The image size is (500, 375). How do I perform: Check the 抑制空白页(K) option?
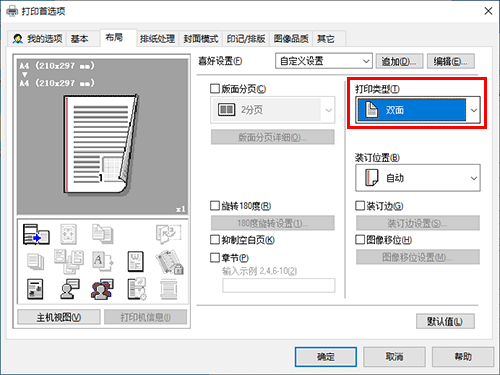[215, 239]
